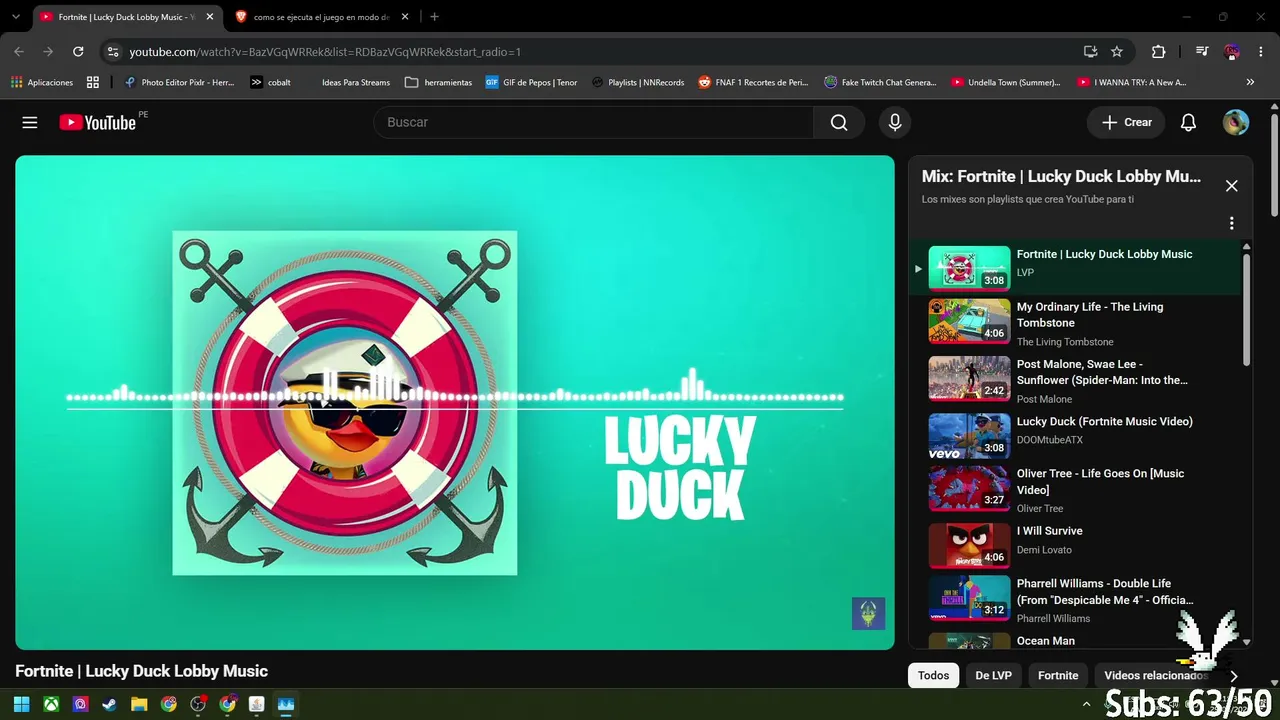
Task: Open the browser profile avatar
Action: [1232, 51]
